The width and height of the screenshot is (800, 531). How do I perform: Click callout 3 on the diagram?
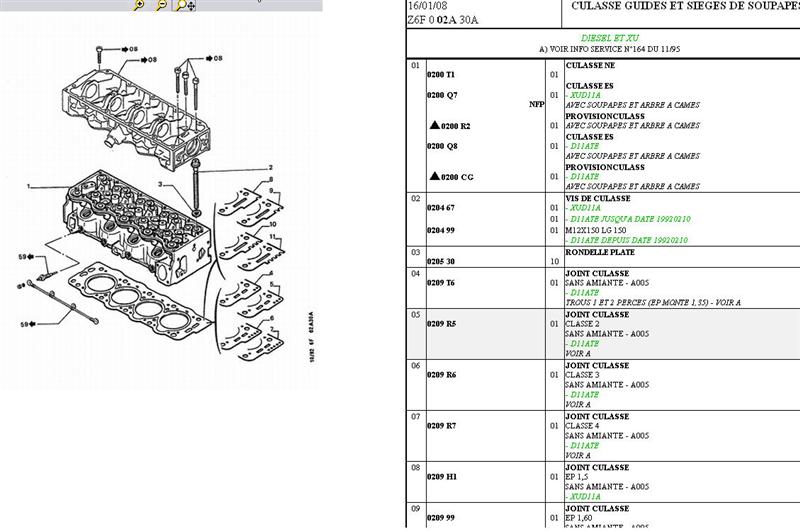160,184
